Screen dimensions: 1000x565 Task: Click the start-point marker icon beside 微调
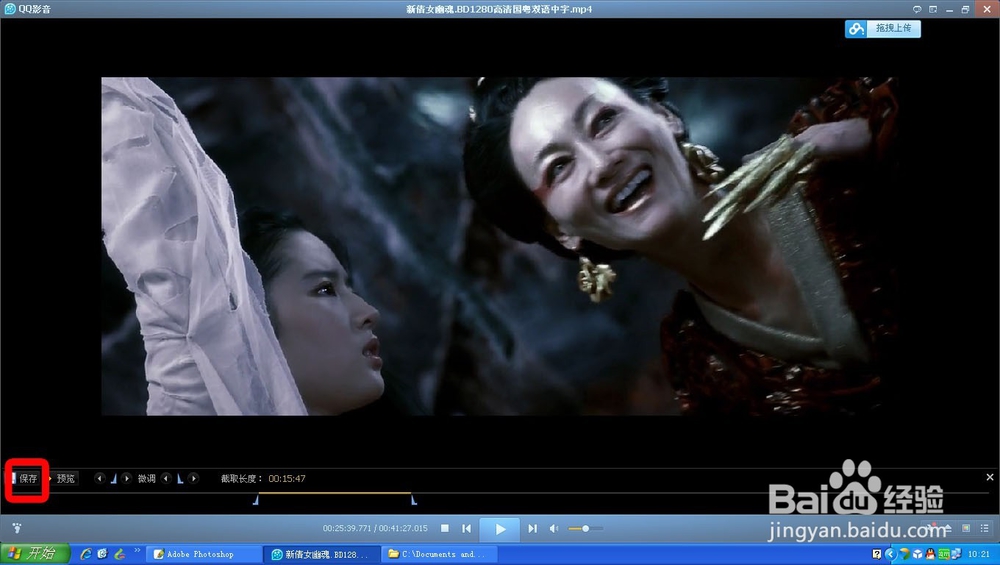click(114, 478)
